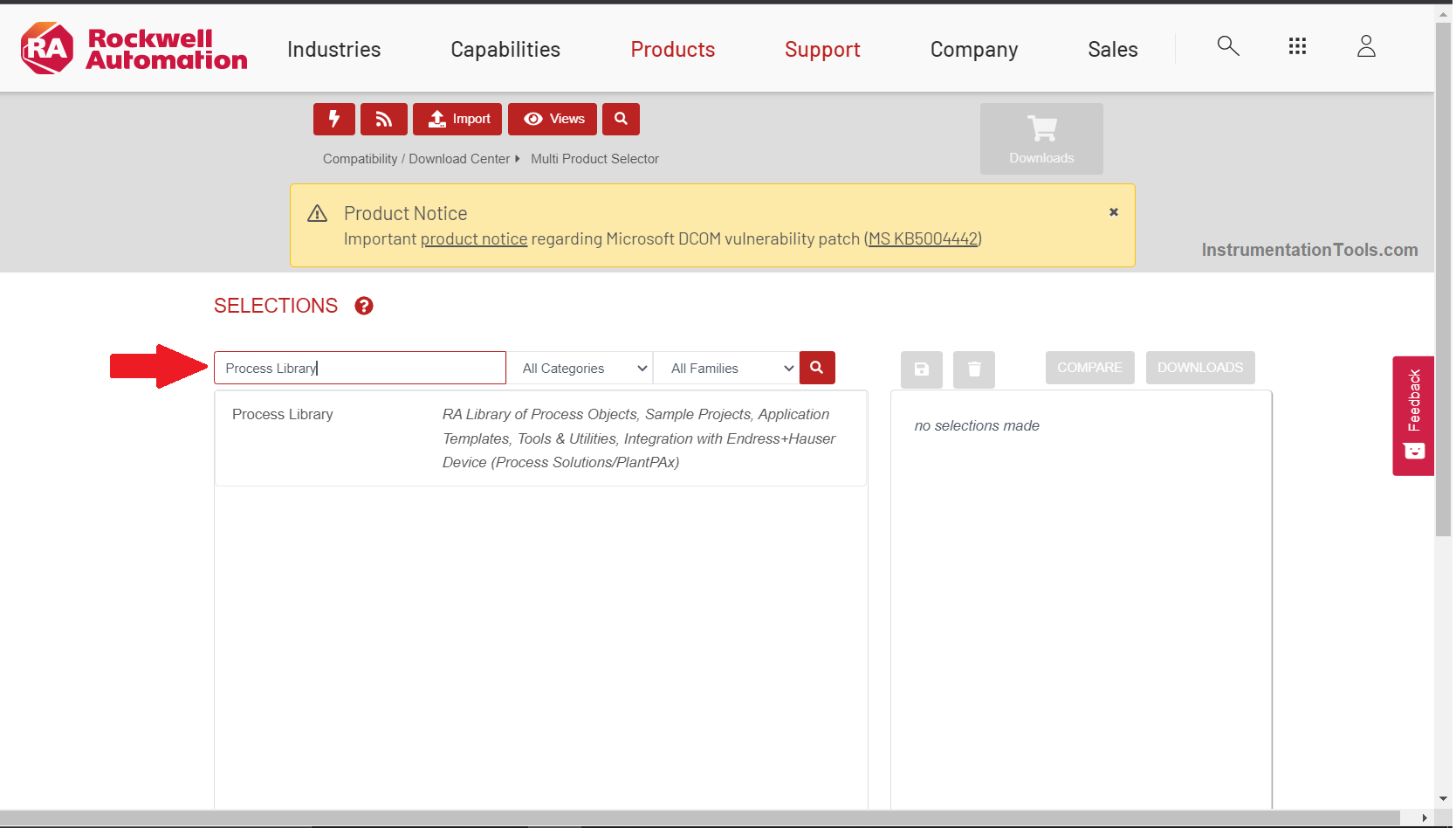
Task: Open the Sales menu
Action: click(x=1113, y=50)
